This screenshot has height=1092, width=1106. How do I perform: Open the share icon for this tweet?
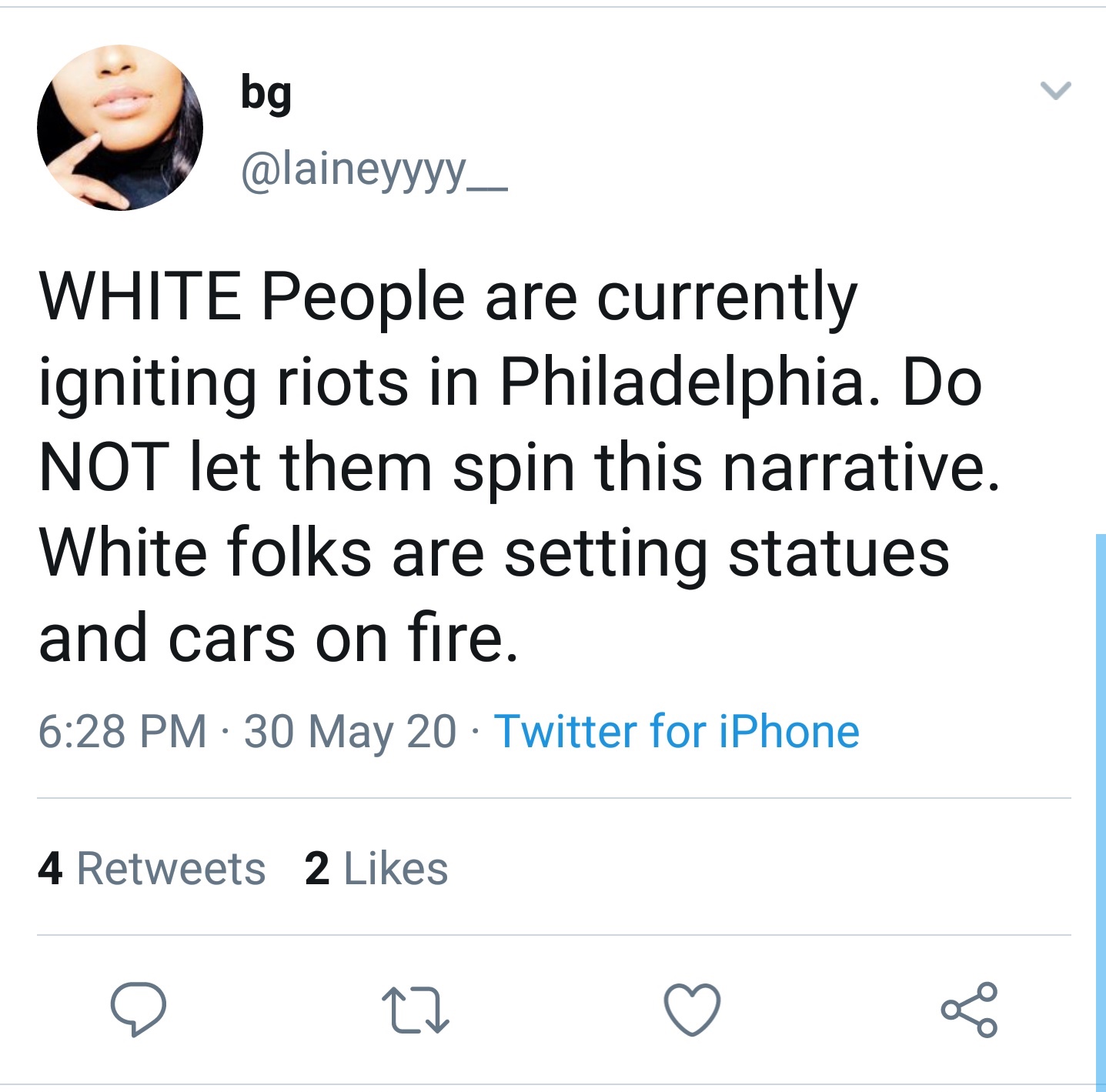tap(969, 1009)
